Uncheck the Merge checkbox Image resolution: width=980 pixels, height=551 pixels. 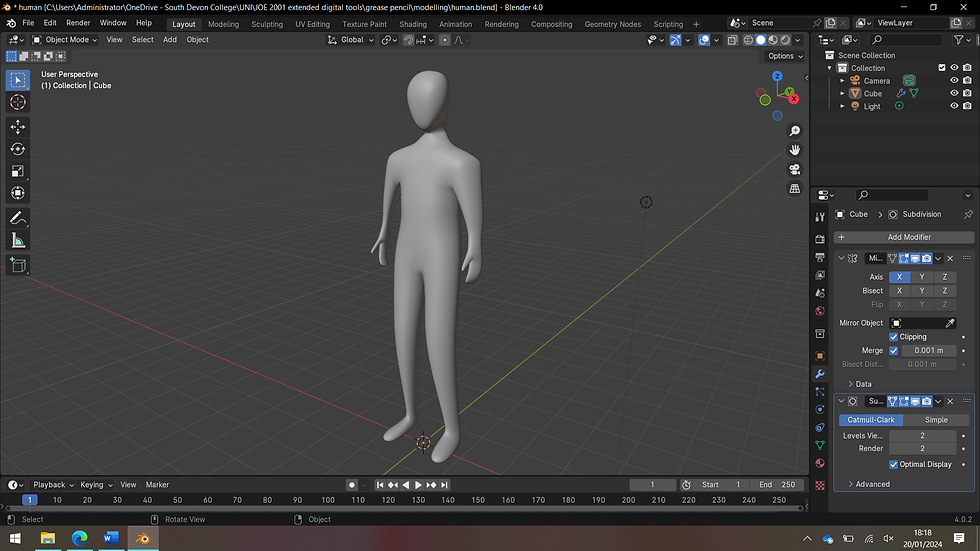pos(894,350)
